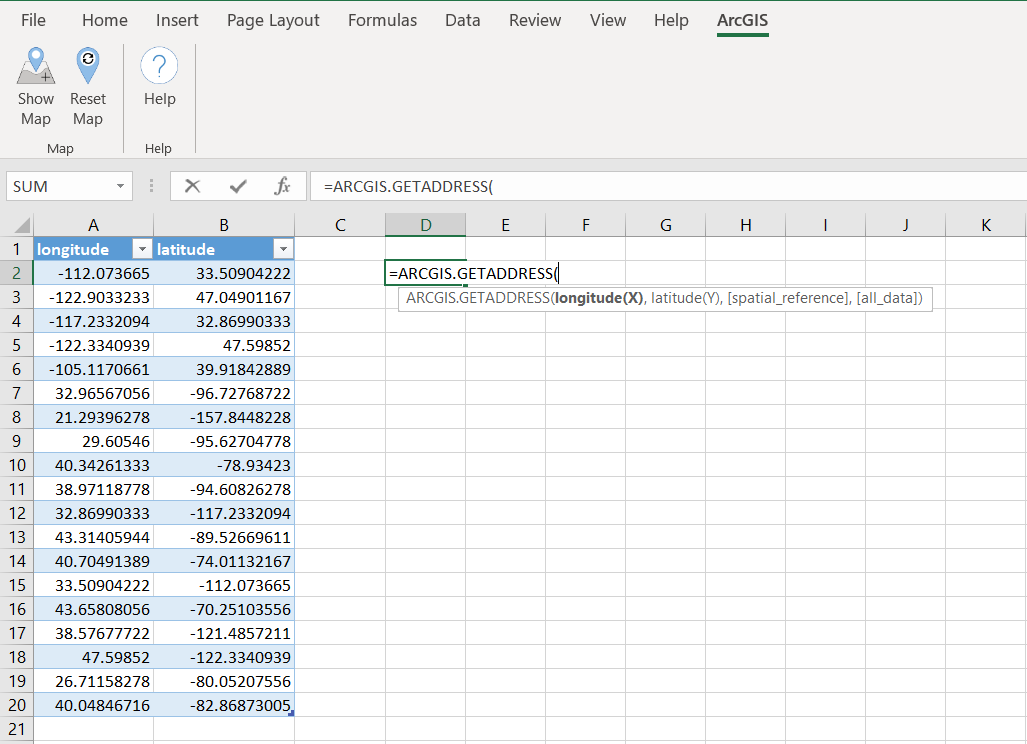Switch to the Data tab
The image size is (1027, 744).
point(462,20)
